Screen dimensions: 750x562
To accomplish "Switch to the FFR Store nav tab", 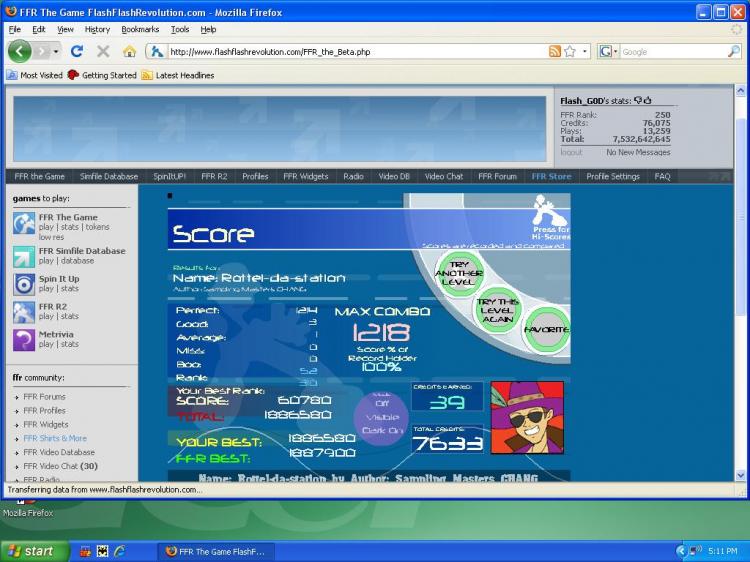I will [551, 176].
